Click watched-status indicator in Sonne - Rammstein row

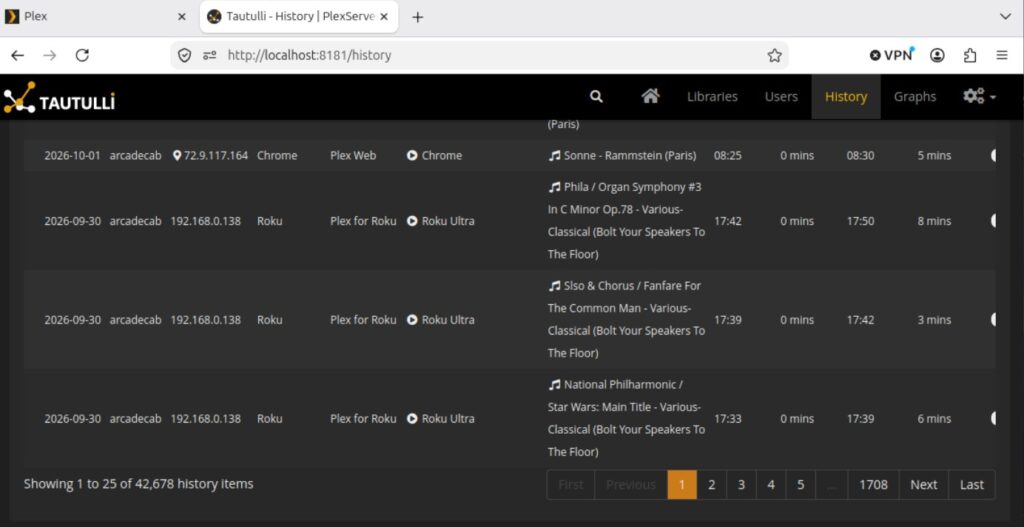[x=993, y=155]
